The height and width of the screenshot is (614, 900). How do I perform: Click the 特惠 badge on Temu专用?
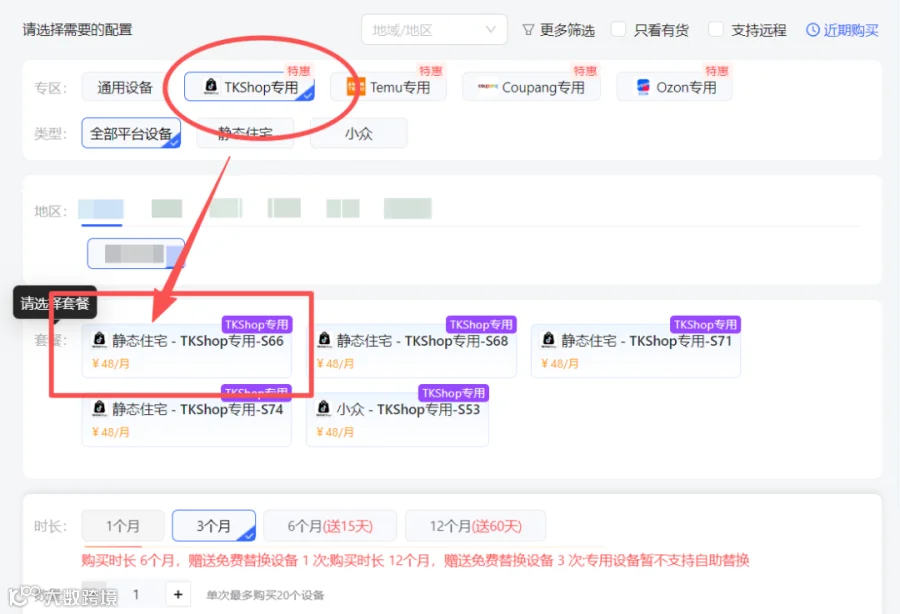[430, 71]
